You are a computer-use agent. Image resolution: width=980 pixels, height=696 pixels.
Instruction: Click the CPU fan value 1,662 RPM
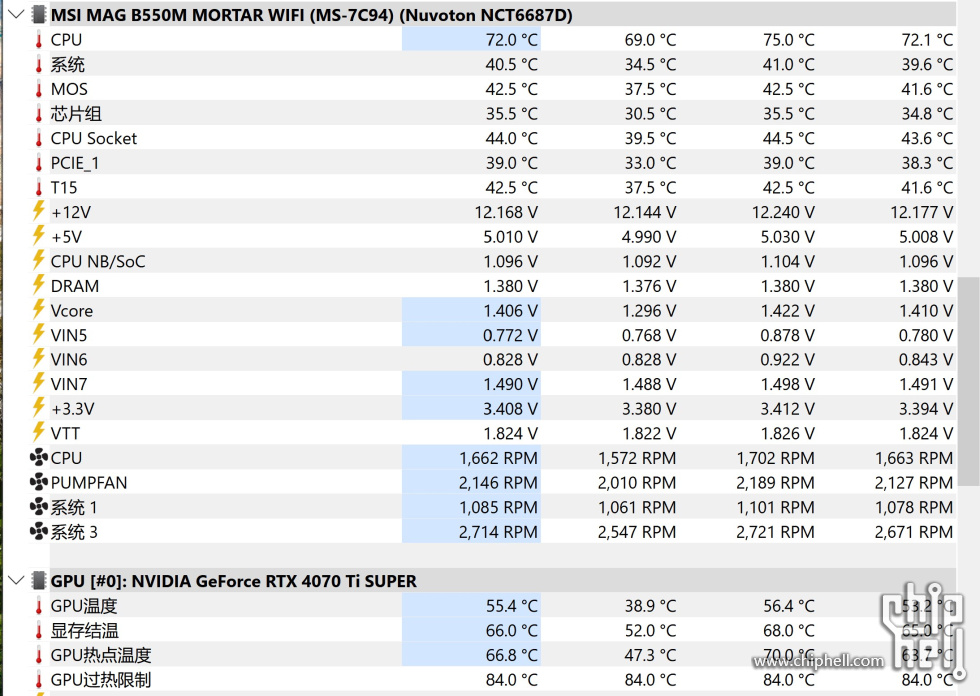[498, 458]
